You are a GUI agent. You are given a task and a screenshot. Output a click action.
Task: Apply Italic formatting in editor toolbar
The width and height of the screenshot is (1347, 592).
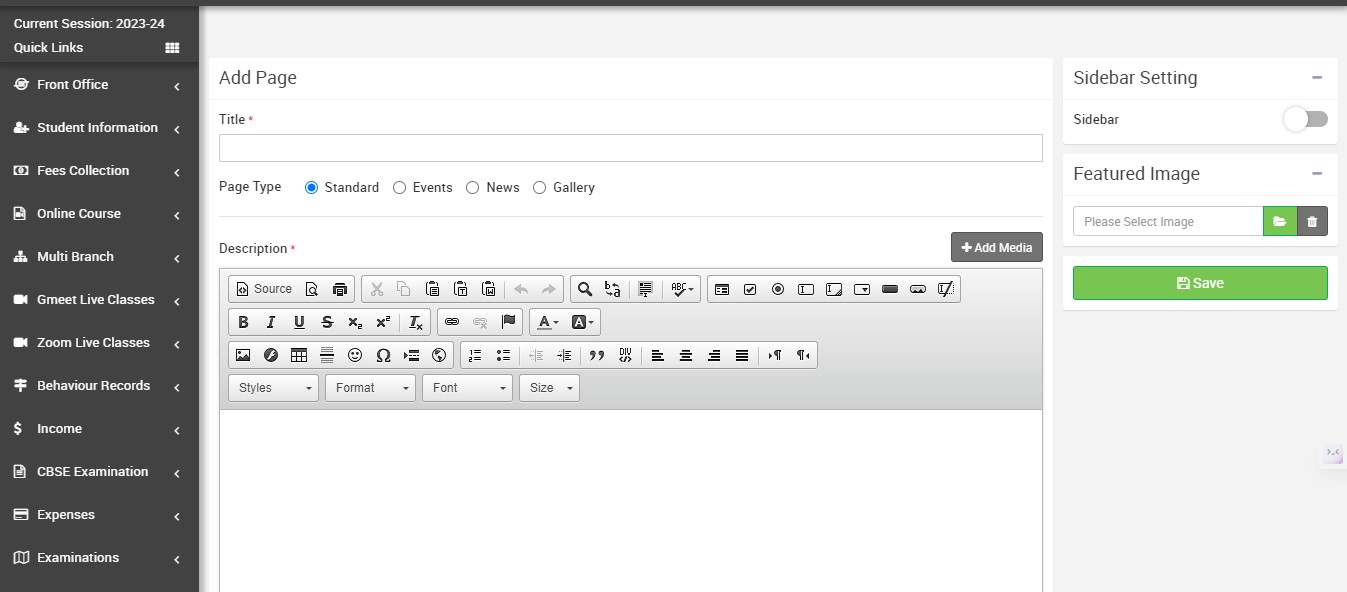click(x=271, y=322)
